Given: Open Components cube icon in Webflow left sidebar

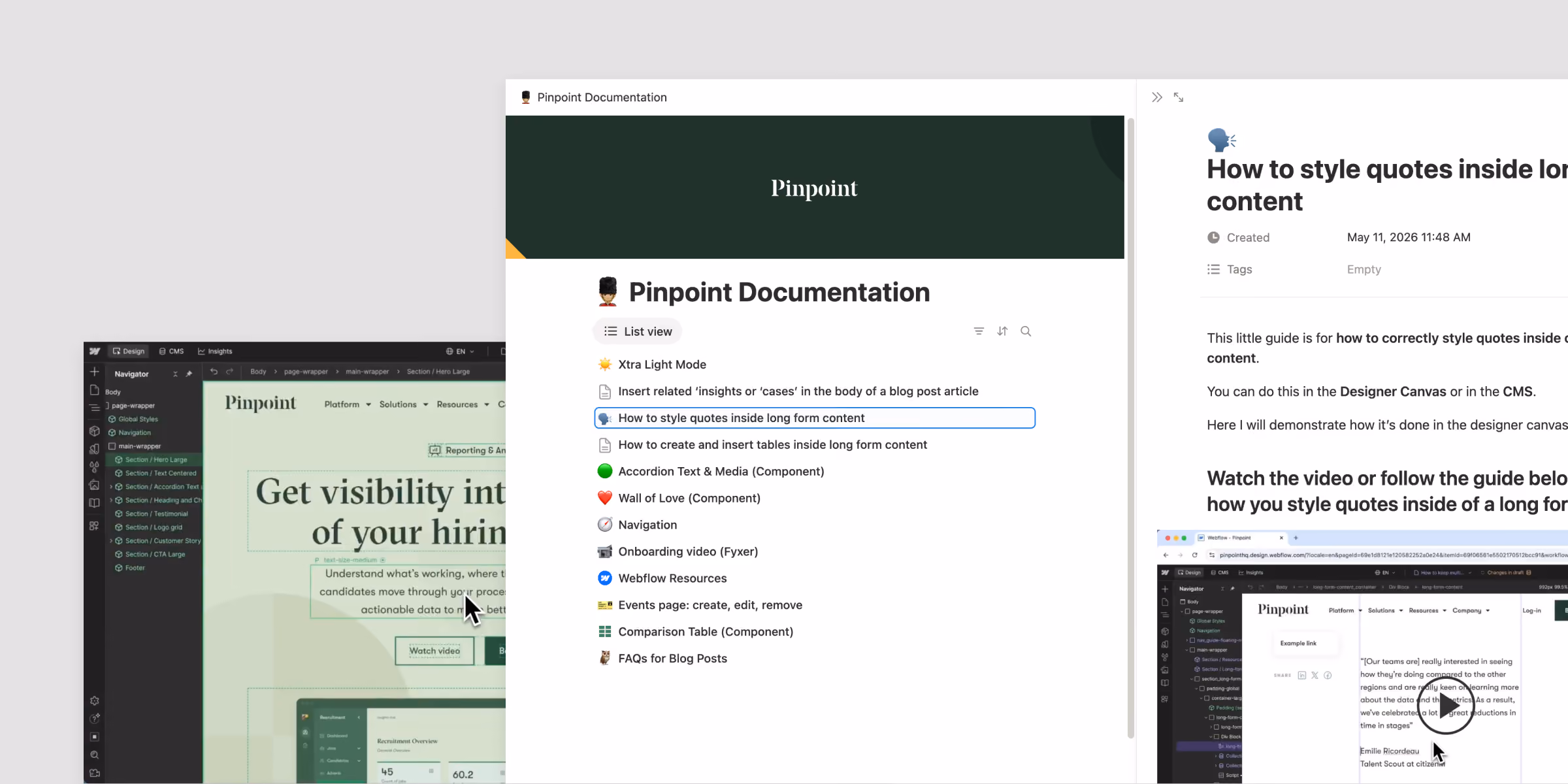Looking at the screenshot, I should tap(95, 431).
